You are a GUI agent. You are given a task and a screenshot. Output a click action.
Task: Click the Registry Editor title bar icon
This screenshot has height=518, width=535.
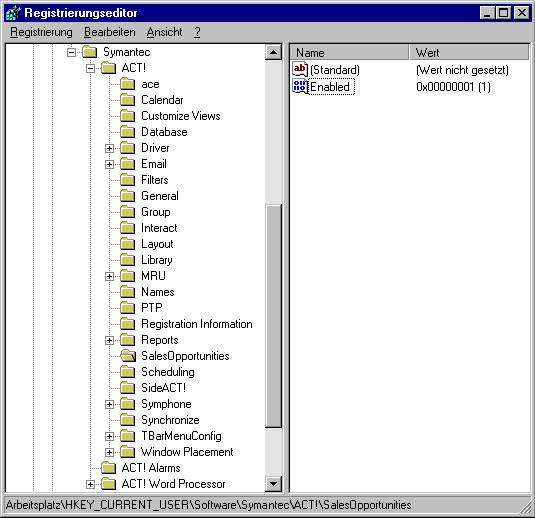pyautogui.click(x=14, y=13)
